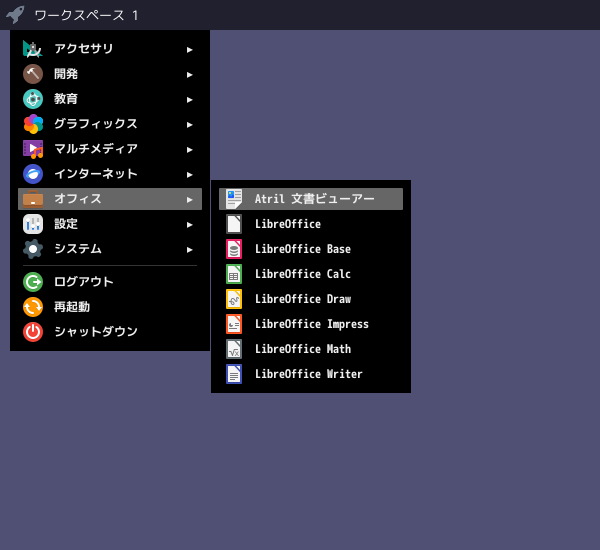
Task: Click the システム gear icon
Action: tap(33, 249)
